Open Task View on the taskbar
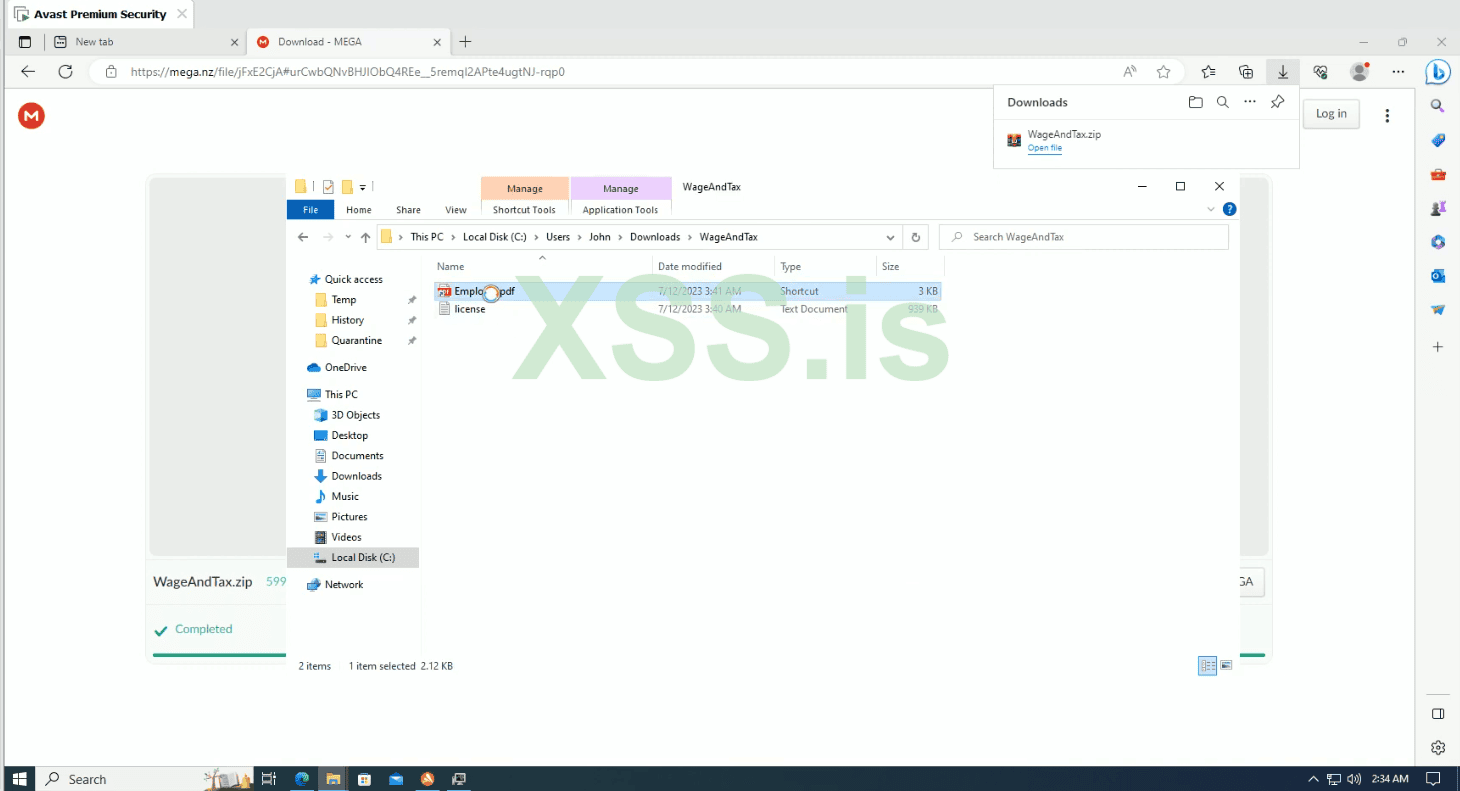Image resolution: width=1460 pixels, height=791 pixels. 268,779
